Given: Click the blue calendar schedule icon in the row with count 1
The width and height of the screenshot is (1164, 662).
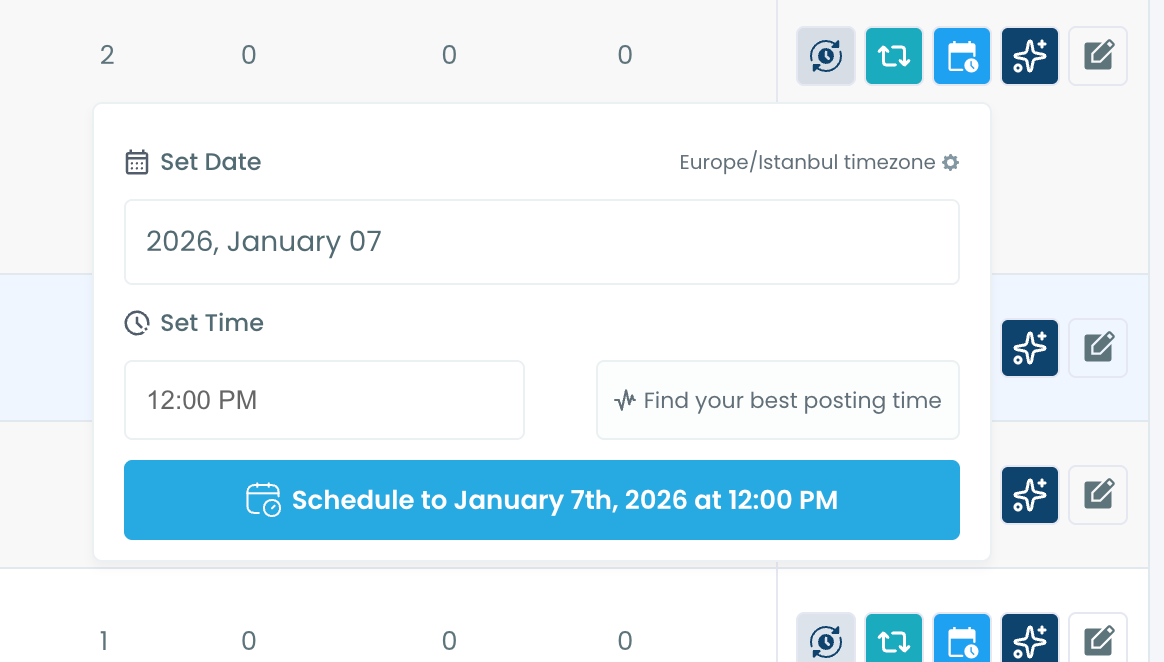Looking at the screenshot, I should coord(962,640).
